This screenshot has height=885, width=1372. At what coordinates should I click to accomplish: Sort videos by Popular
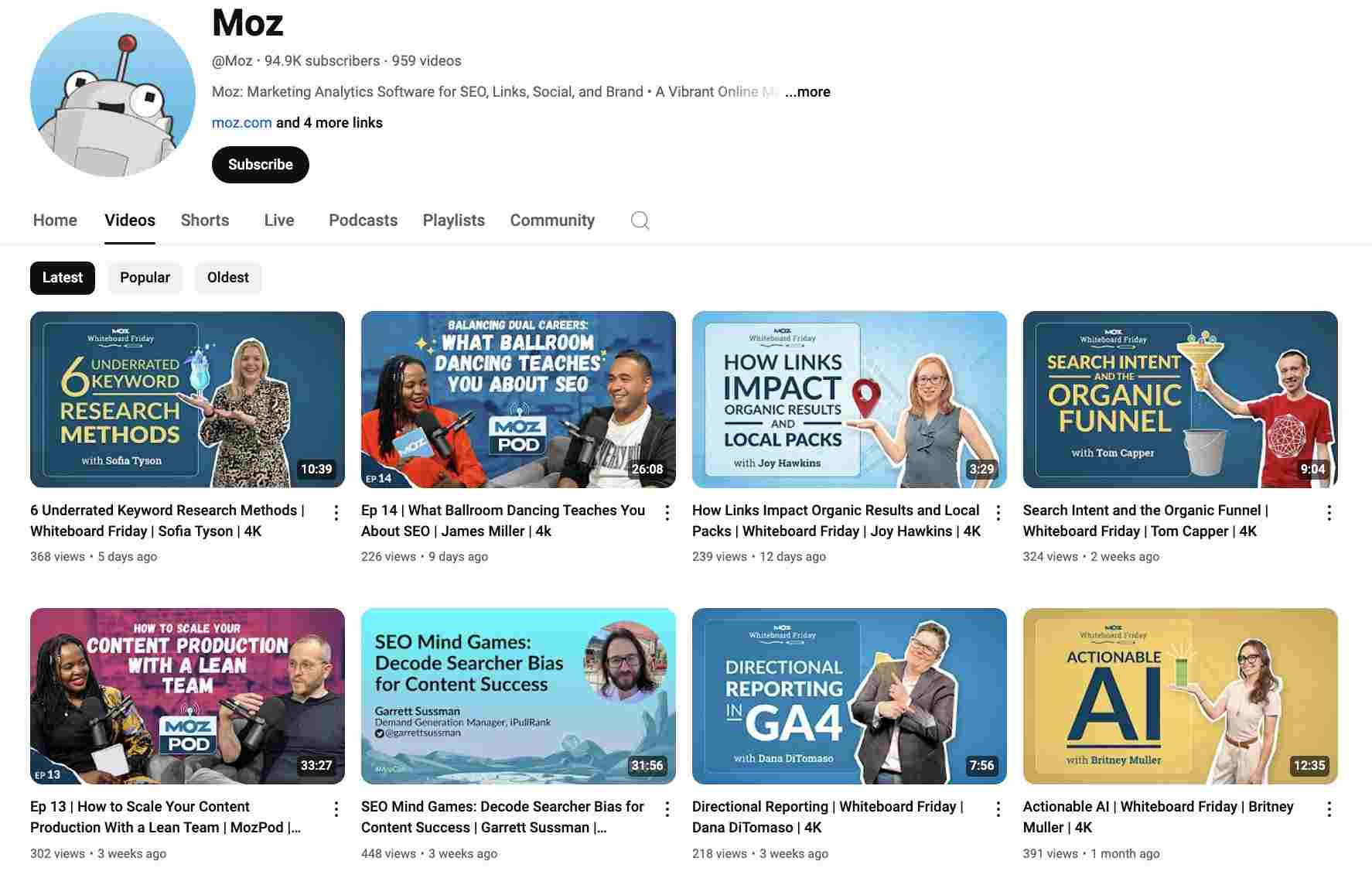145,278
